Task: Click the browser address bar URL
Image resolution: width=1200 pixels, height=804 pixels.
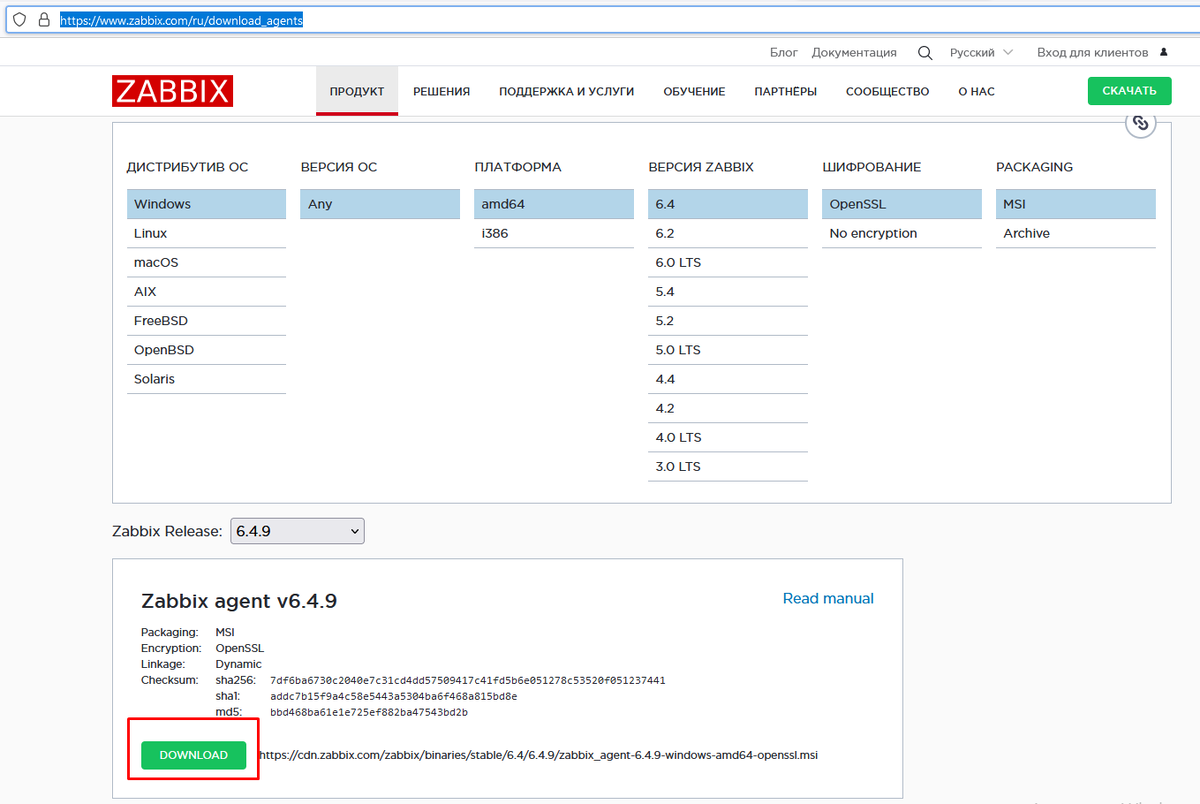Action: [180, 19]
